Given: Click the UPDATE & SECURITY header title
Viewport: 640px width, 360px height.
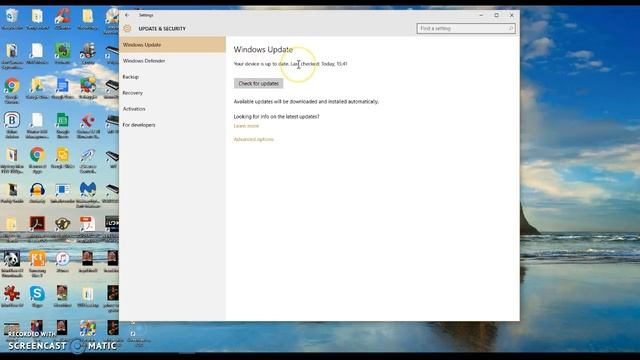Looking at the screenshot, I should tap(162, 29).
